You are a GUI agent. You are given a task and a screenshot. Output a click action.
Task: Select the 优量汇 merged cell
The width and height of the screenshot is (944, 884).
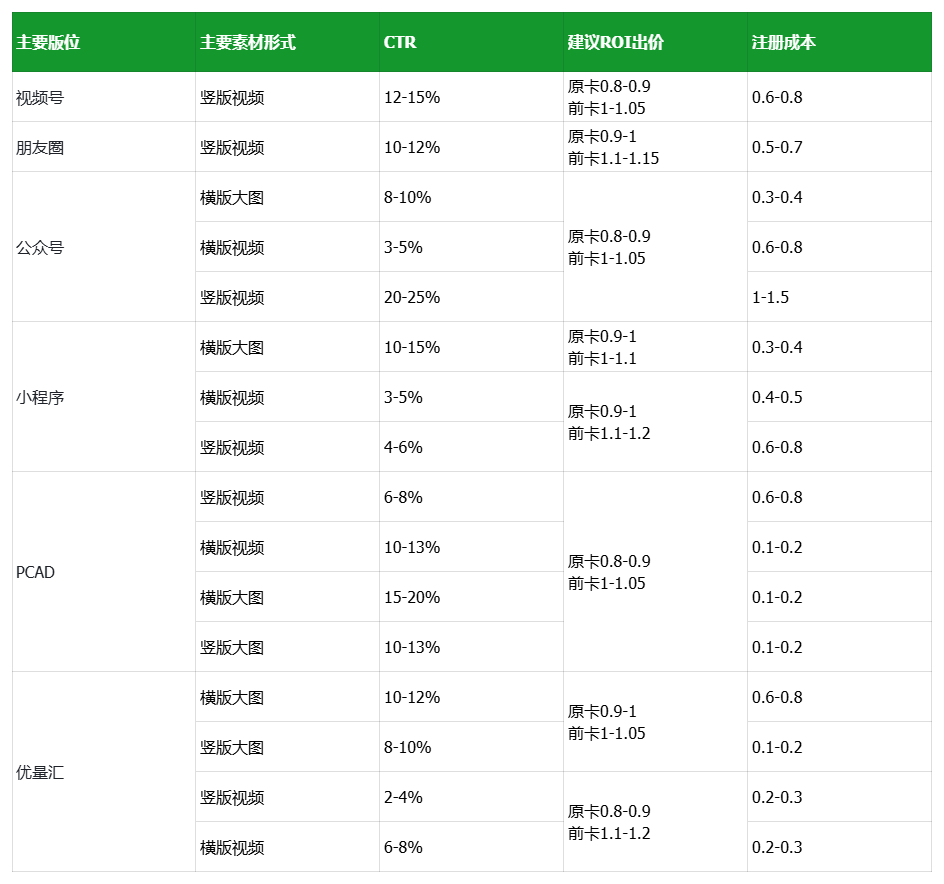(104, 771)
